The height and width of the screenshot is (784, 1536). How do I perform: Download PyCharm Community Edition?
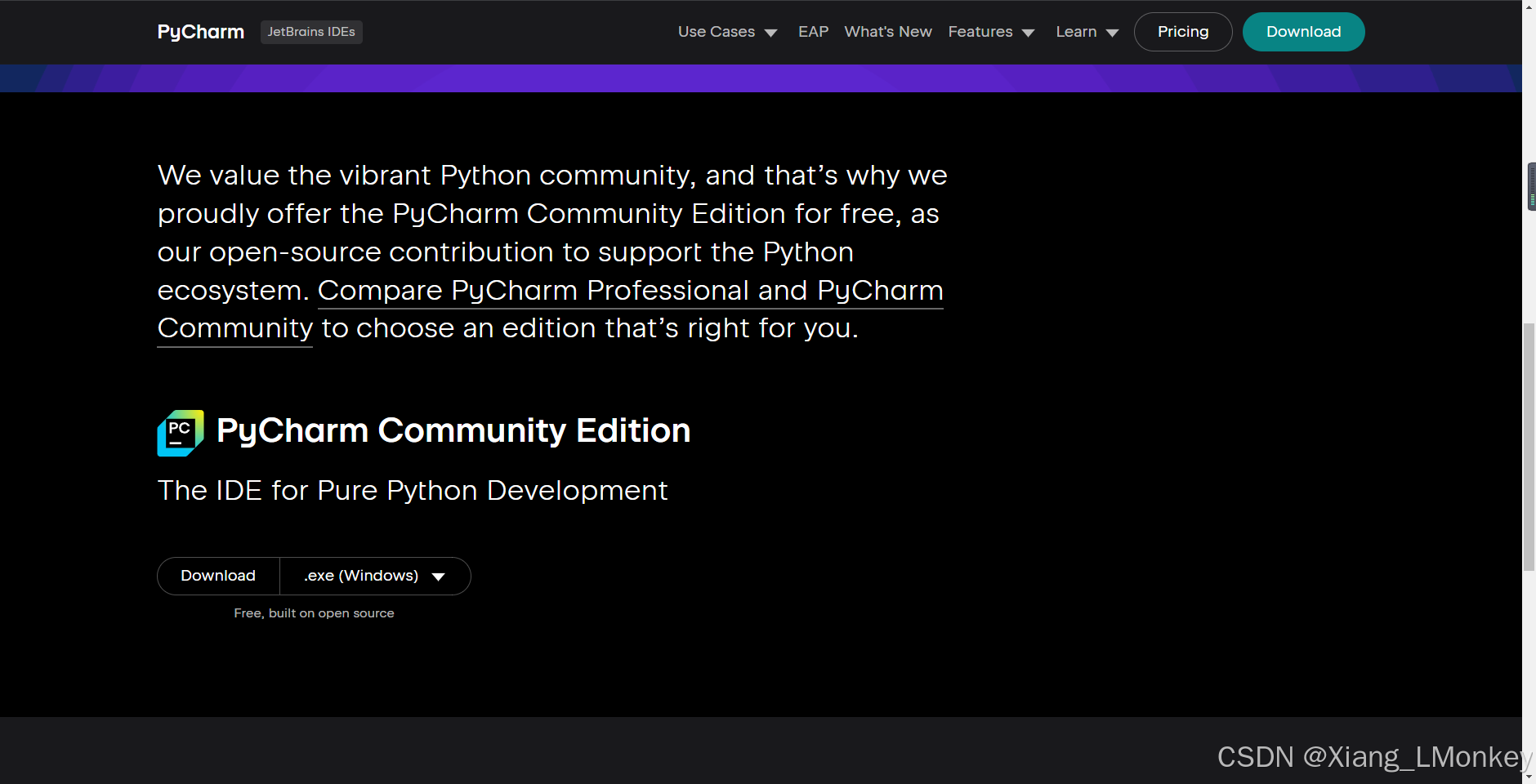coord(218,576)
